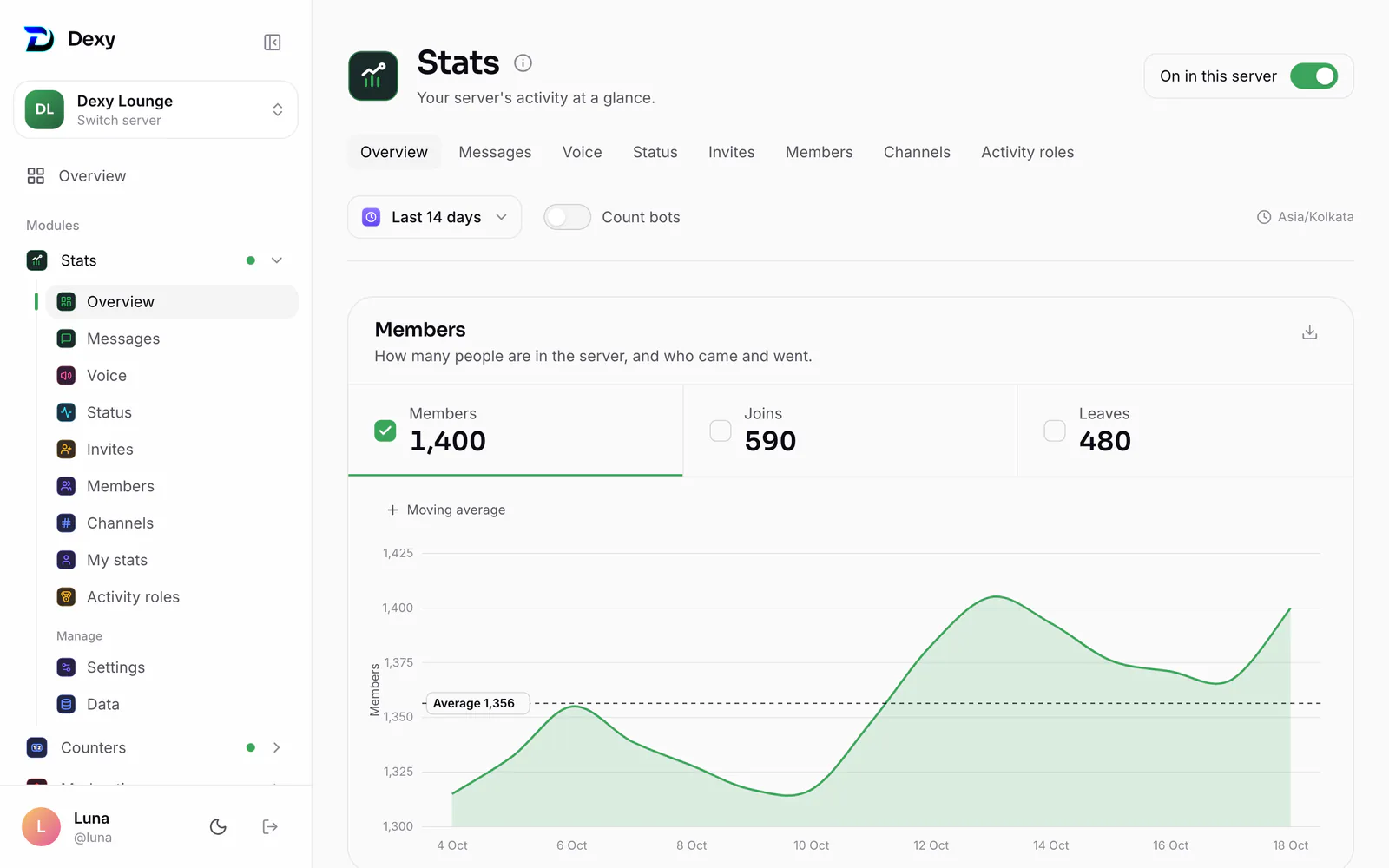Go to the main Overview page
Image resolution: width=1389 pixels, height=868 pixels.
[x=155, y=176]
